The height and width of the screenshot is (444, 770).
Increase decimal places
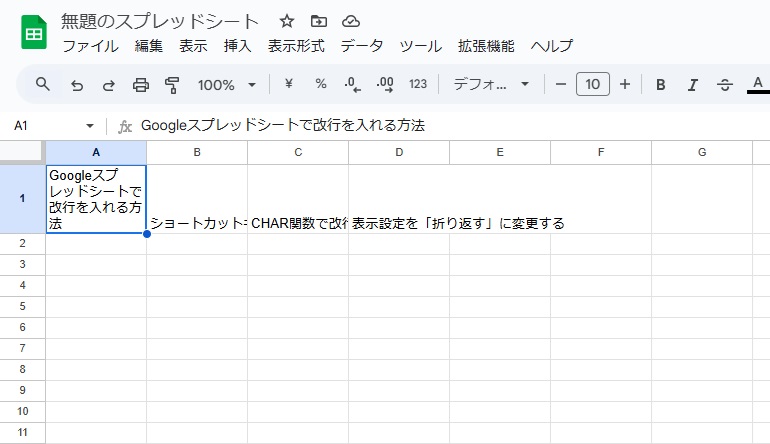pos(385,84)
